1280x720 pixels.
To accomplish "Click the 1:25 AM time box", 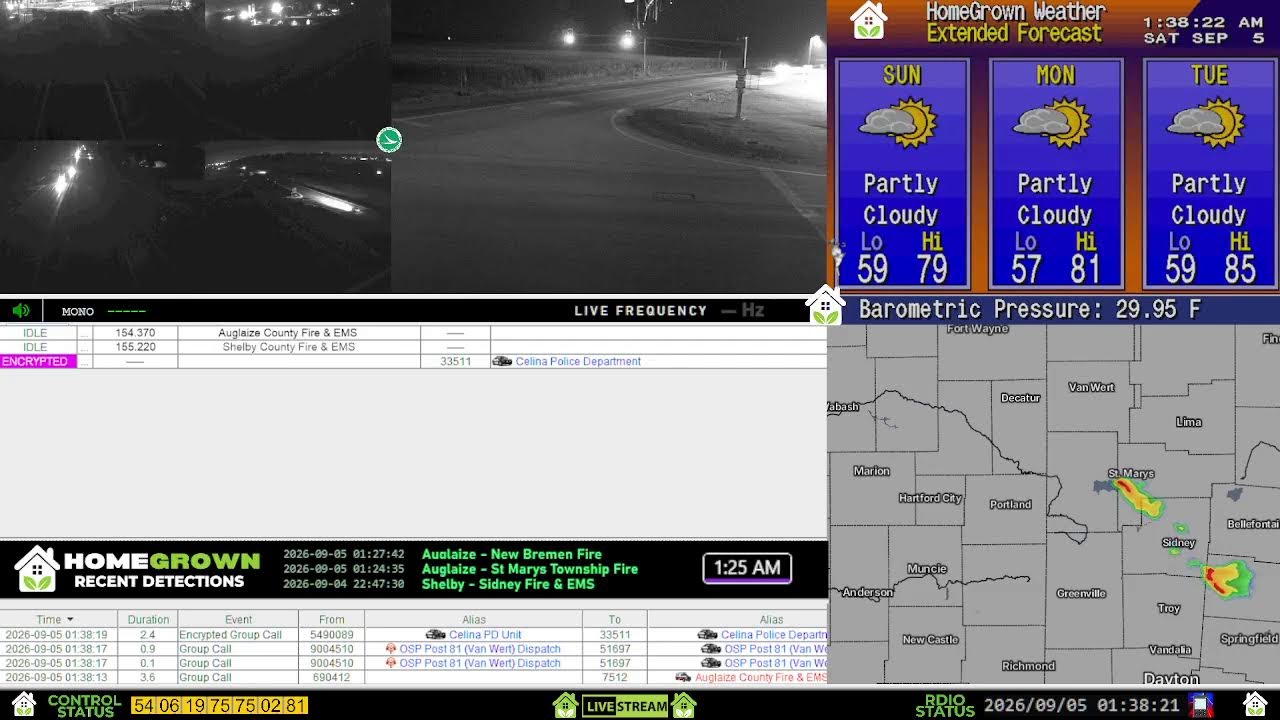I will tap(747, 568).
